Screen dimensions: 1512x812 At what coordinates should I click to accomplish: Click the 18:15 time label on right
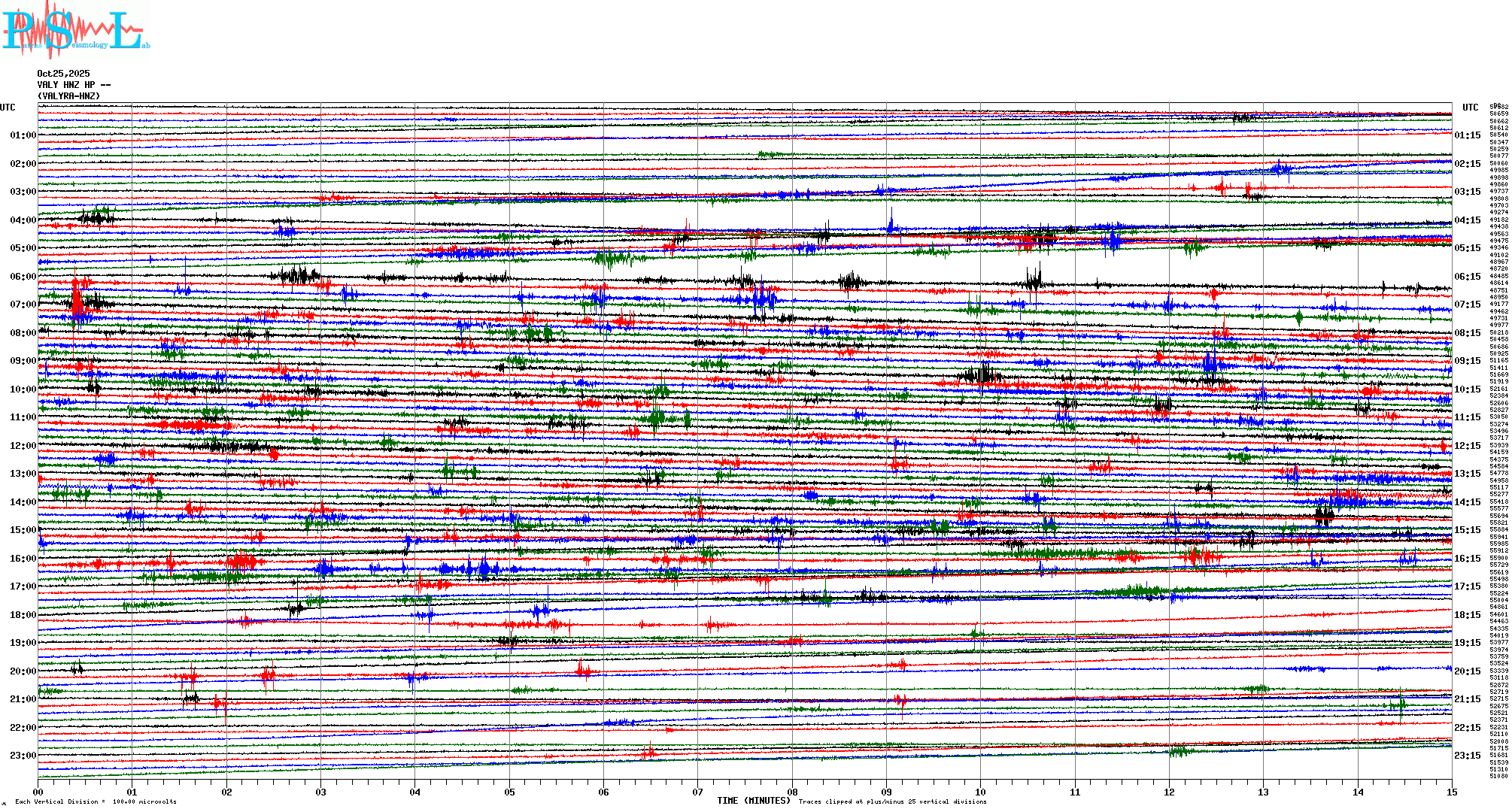tap(1467, 615)
